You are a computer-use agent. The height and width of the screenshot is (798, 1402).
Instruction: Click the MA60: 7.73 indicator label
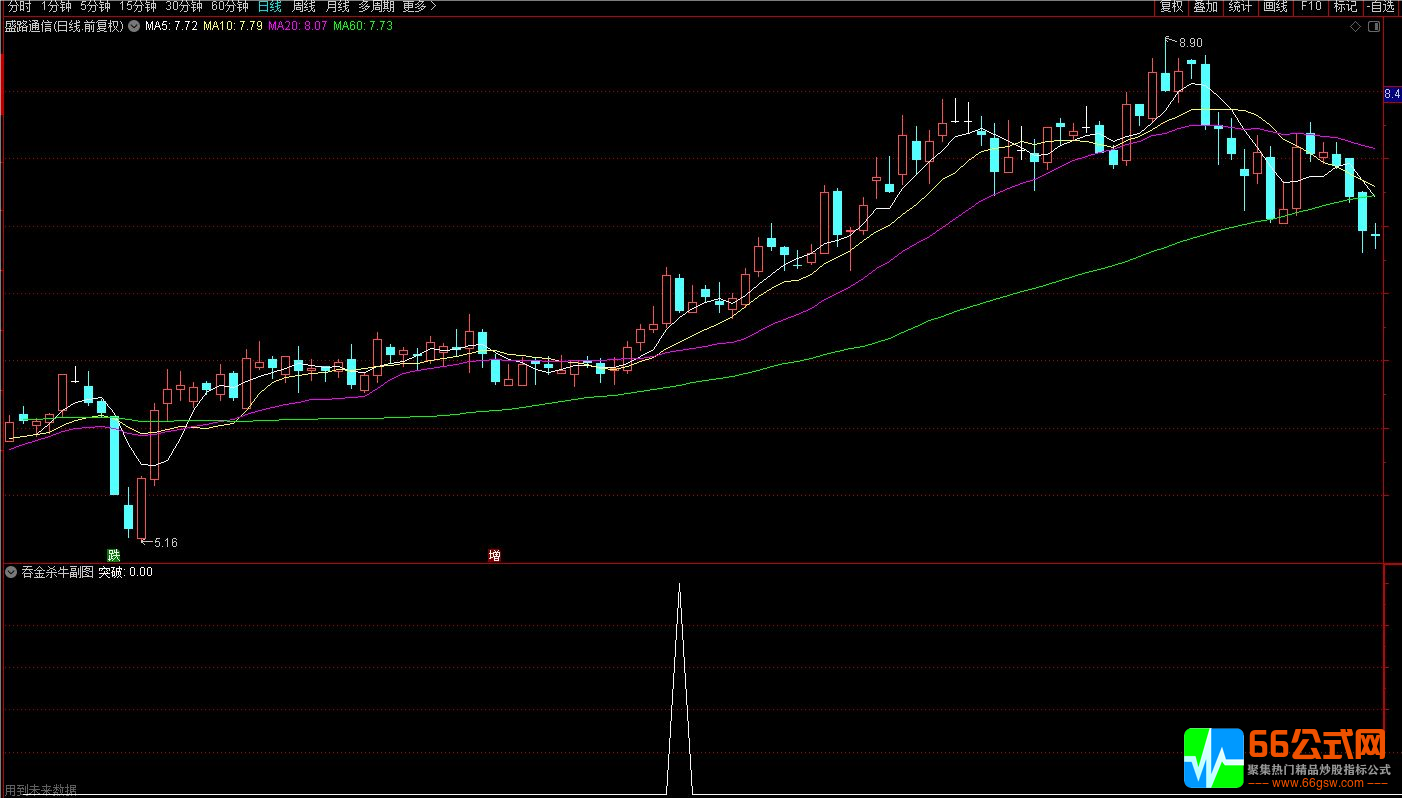(x=363, y=27)
